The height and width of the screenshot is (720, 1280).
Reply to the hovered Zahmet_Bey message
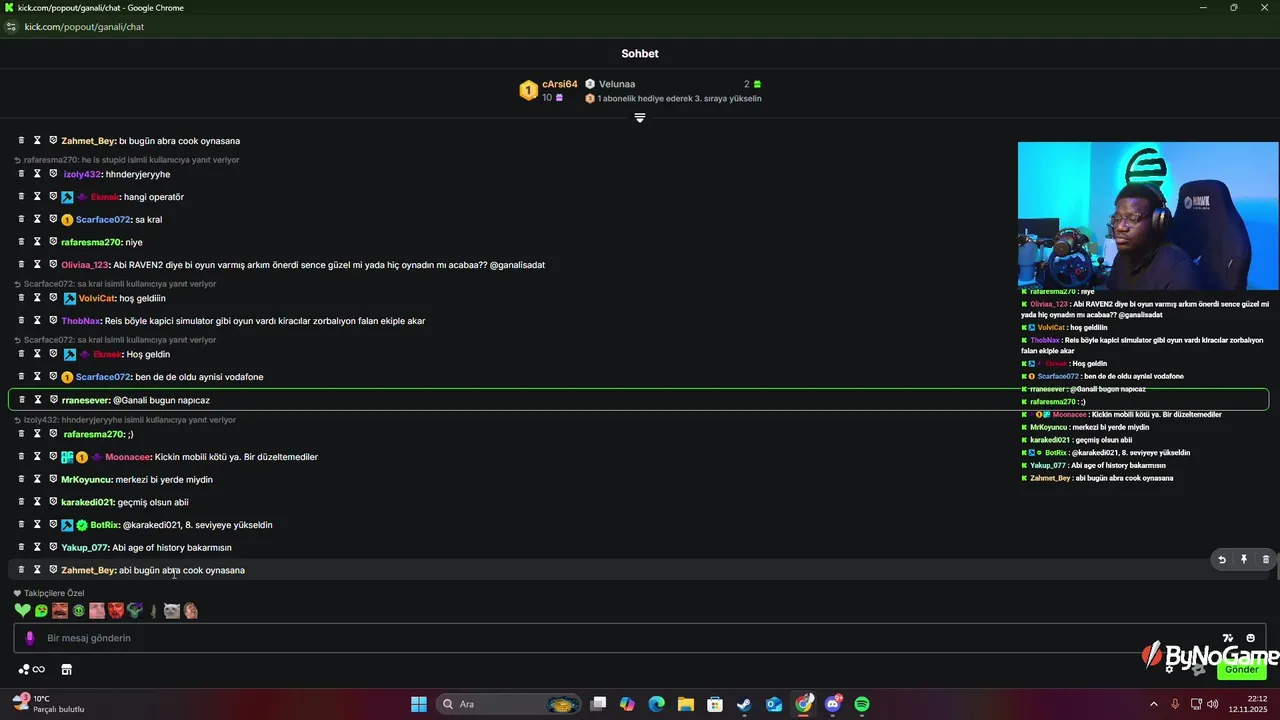(1221, 560)
